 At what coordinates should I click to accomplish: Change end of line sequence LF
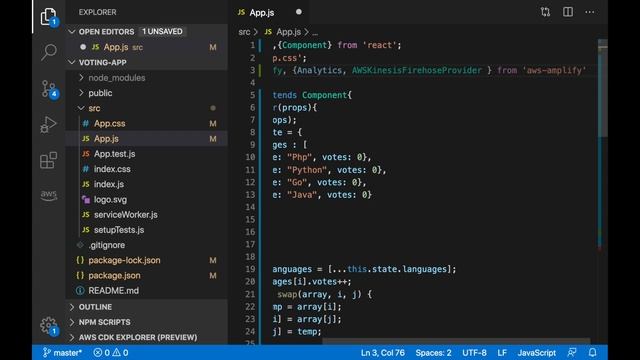502,353
